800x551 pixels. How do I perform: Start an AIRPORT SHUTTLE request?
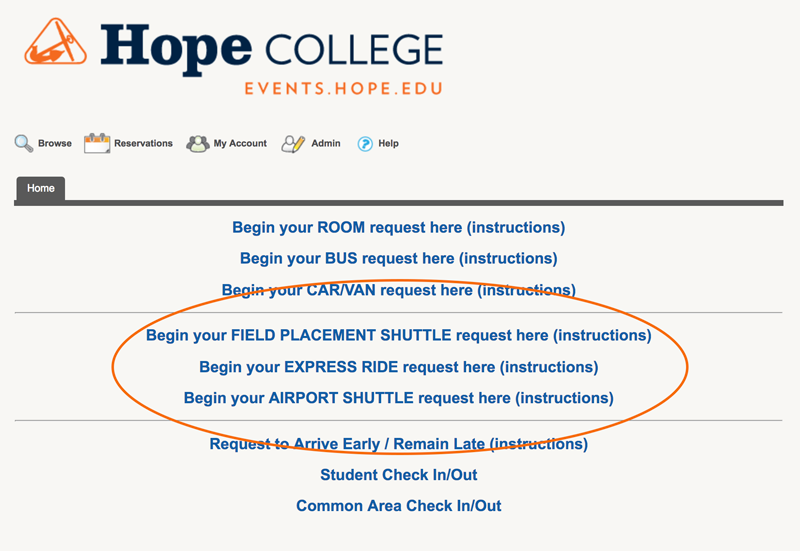[x=398, y=398]
